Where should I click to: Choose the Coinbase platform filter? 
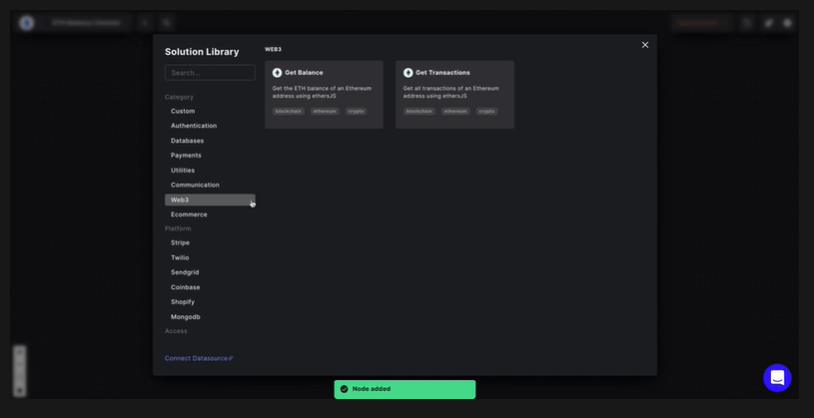(x=185, y=287)
